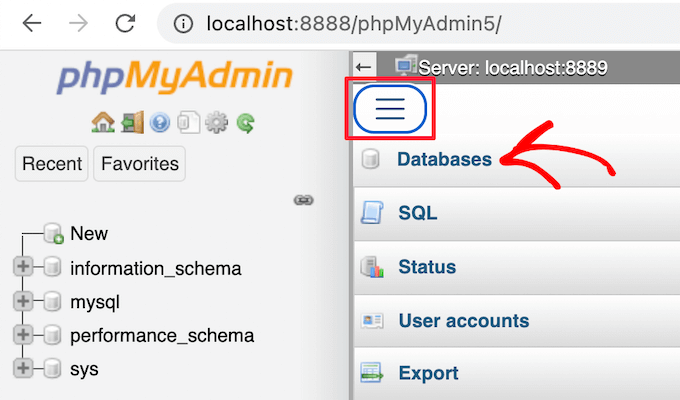The height and width of the screenshot is (400, 680).
Task: Reload navigation panel with green refresh icon
Action: tap(245, 123)
